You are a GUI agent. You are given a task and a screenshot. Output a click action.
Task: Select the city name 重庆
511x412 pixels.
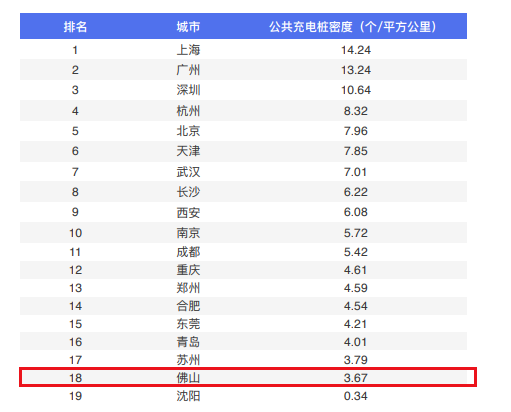tap(188, 270)
